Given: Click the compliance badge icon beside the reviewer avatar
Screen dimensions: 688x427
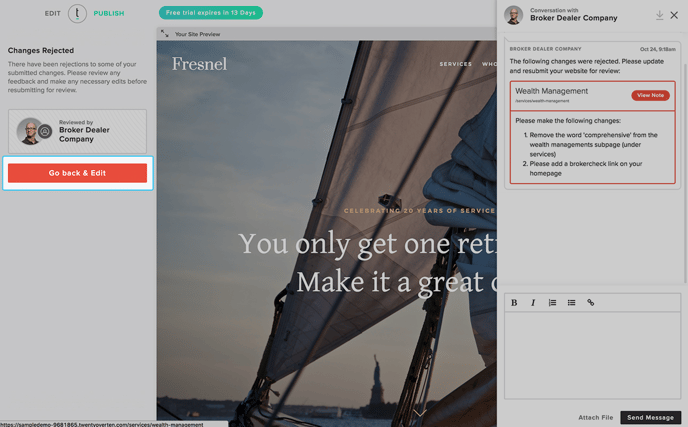Looking at the screenshot, I should (45, 131).
